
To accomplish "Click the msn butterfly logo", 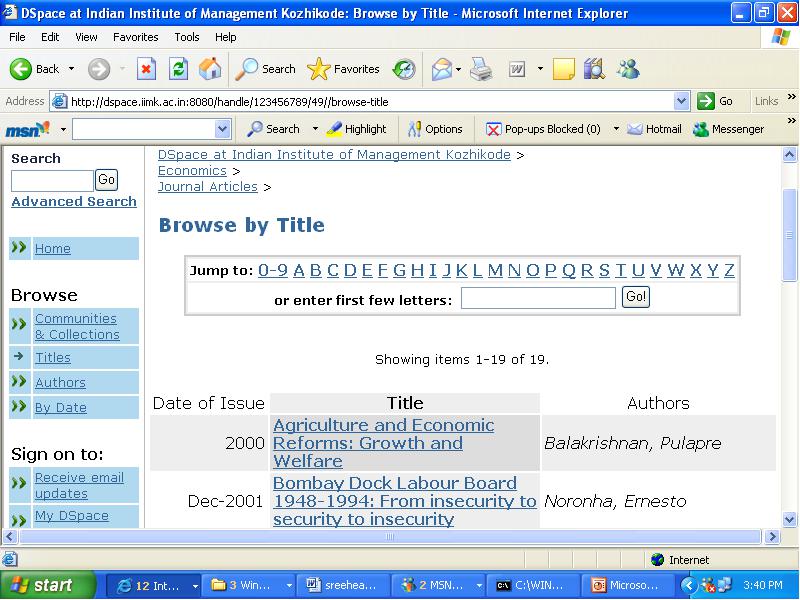I will click(x=28, y=129).
